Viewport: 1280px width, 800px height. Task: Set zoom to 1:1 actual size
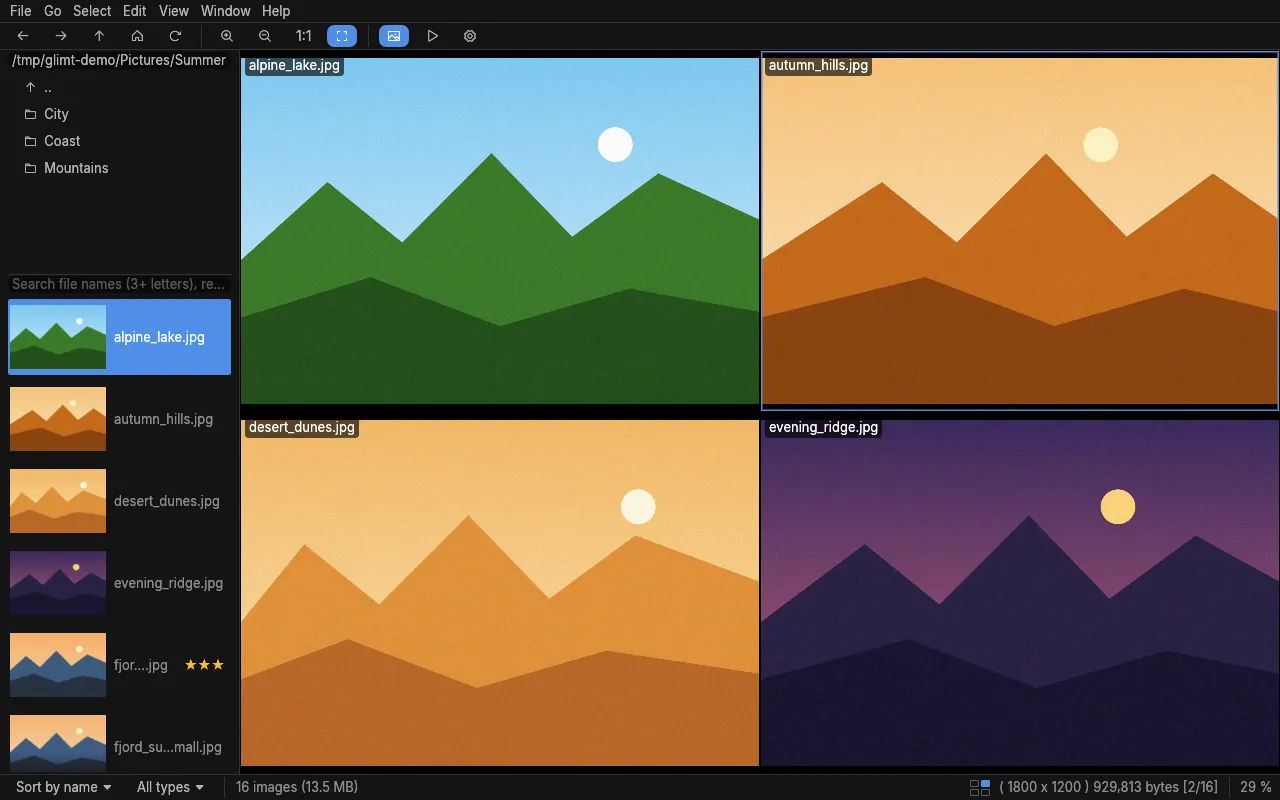click(x=303, y=36)
